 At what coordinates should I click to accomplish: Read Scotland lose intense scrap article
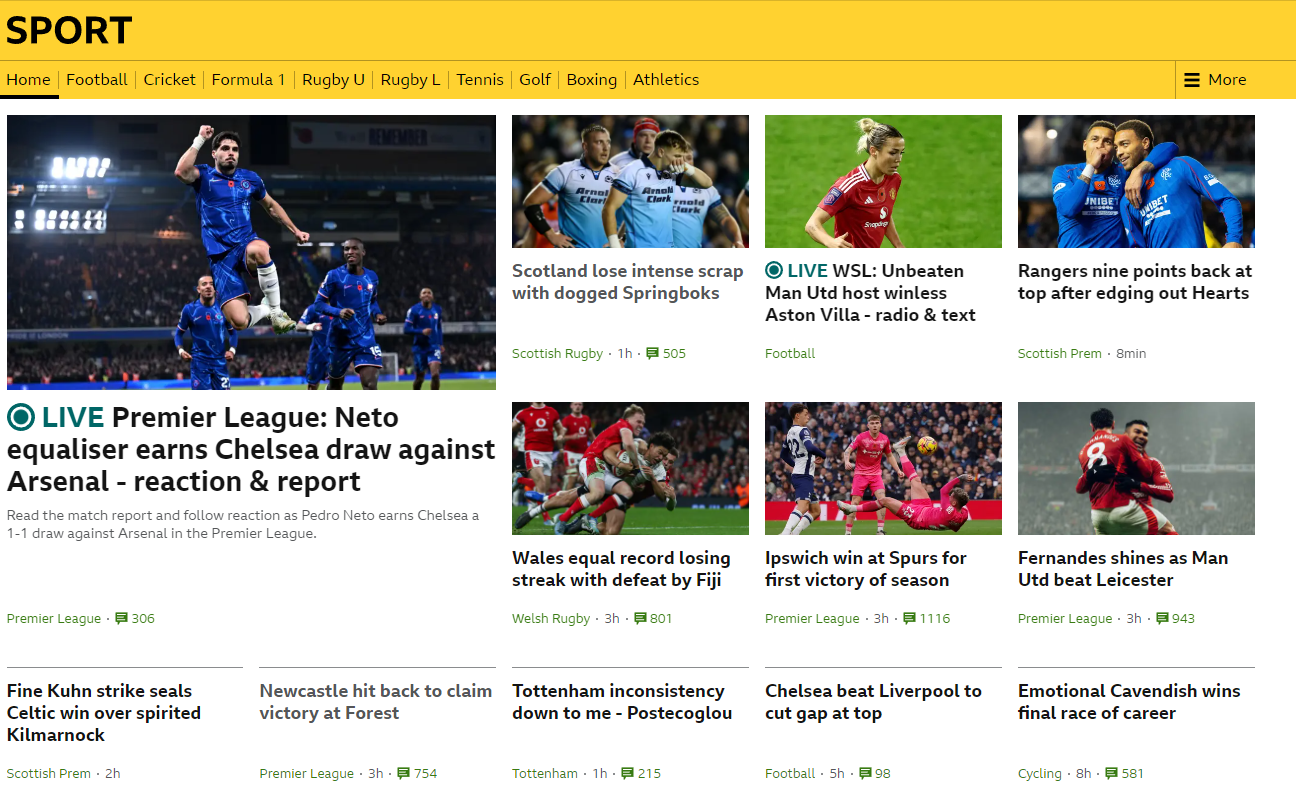click(x=628, y=282)
